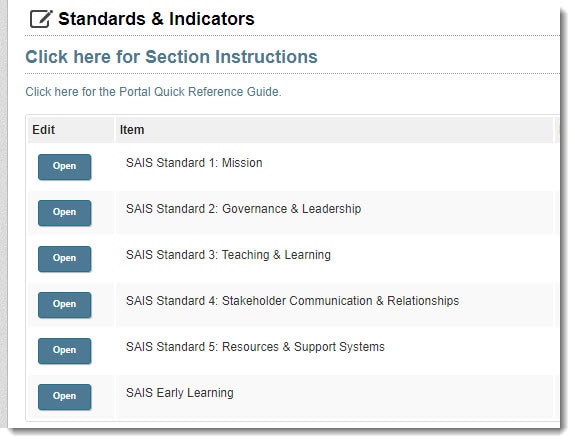
Task: Open SAIS Standard 1: Mission
Action: 65,167
